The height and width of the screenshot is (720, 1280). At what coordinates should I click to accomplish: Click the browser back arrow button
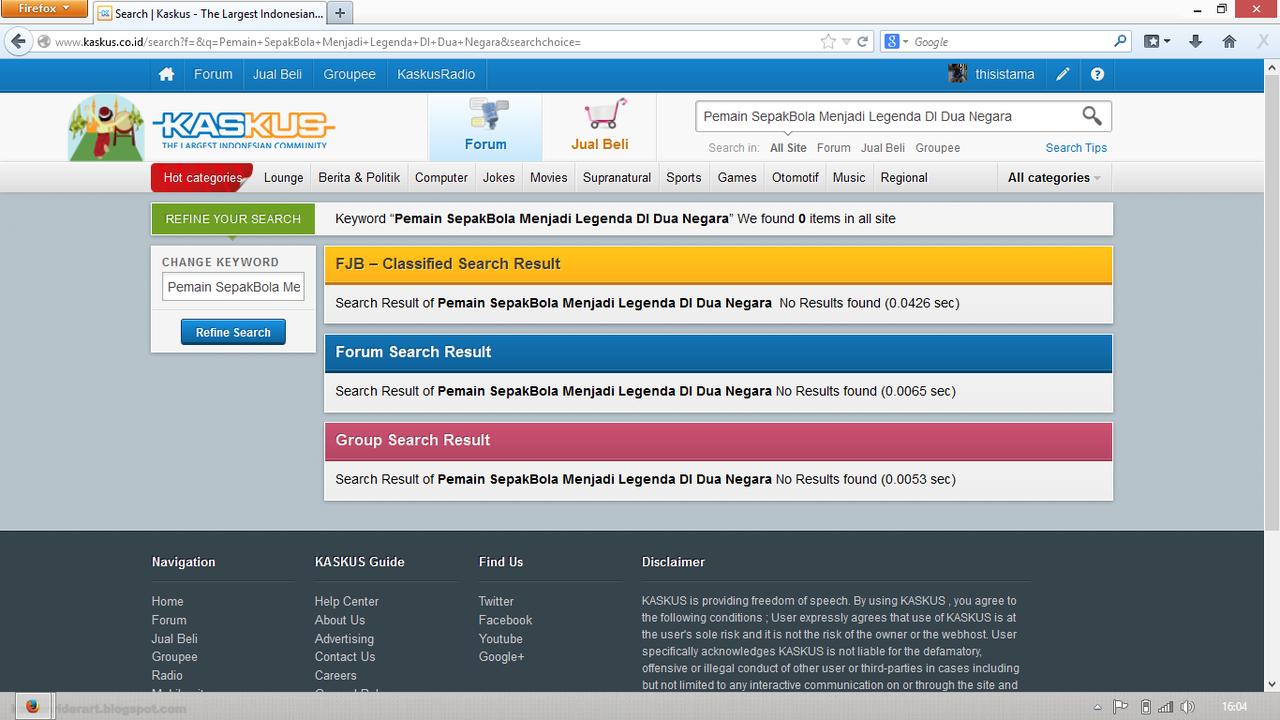click(x=17, y=42)
